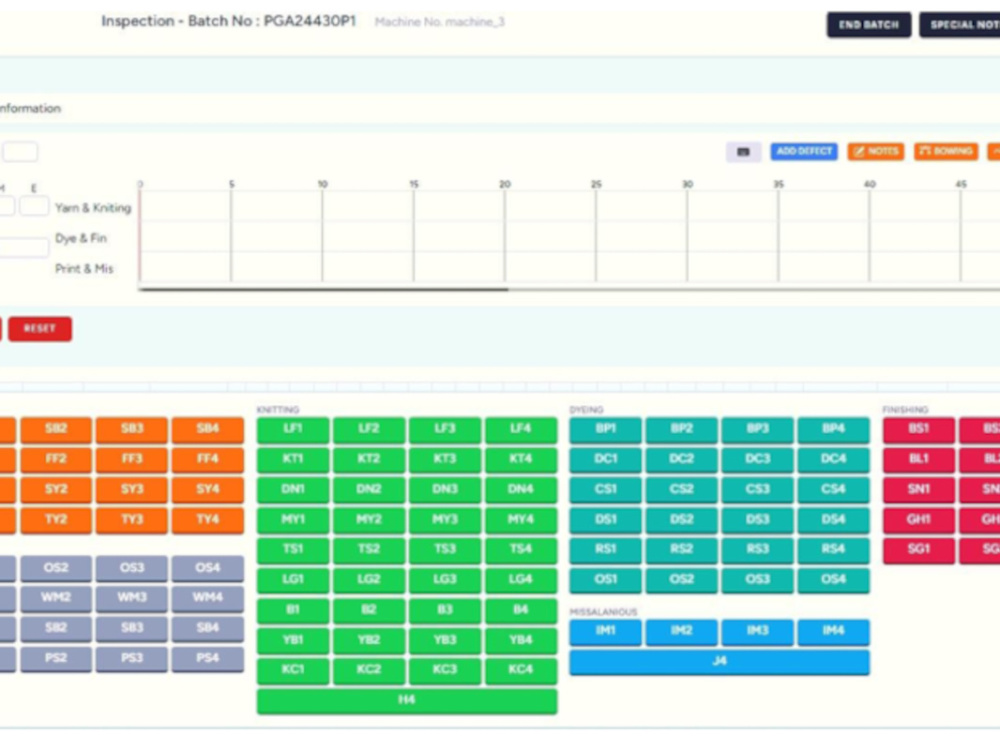Select the BL1 finishing defect
This screenshot has width=1000, height=750.
click(918, 459)
